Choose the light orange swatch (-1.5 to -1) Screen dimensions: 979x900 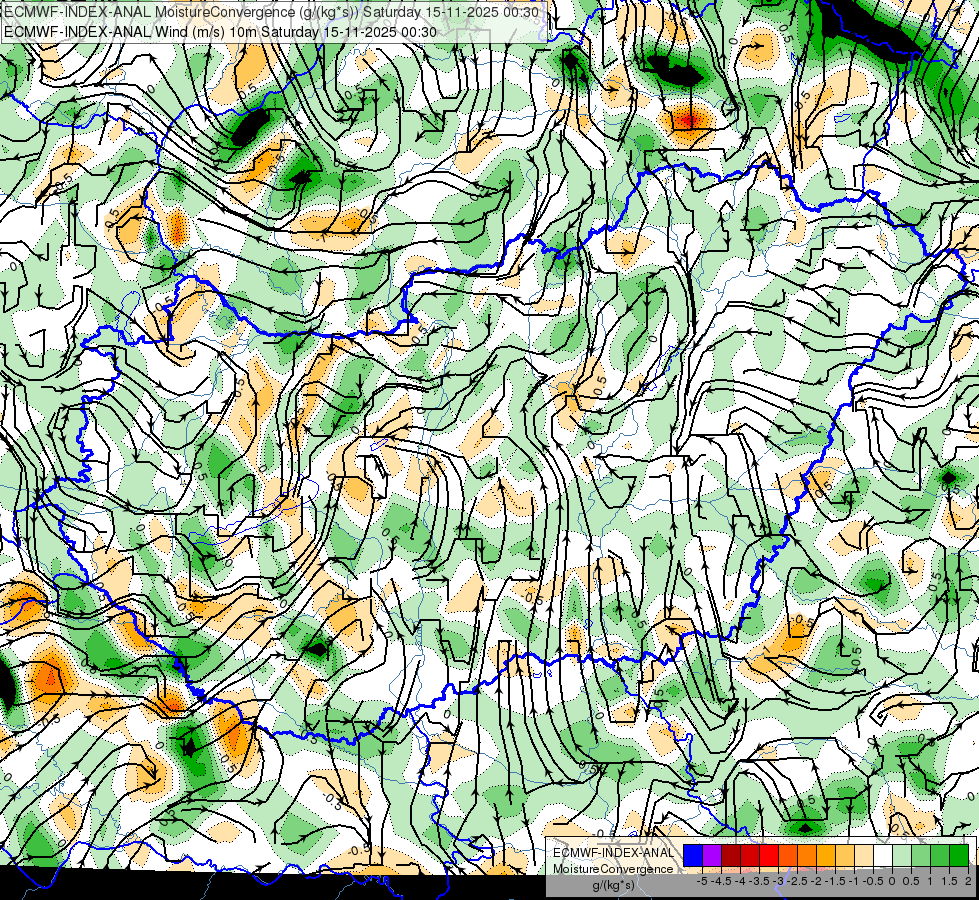click(x=845, y=856)
